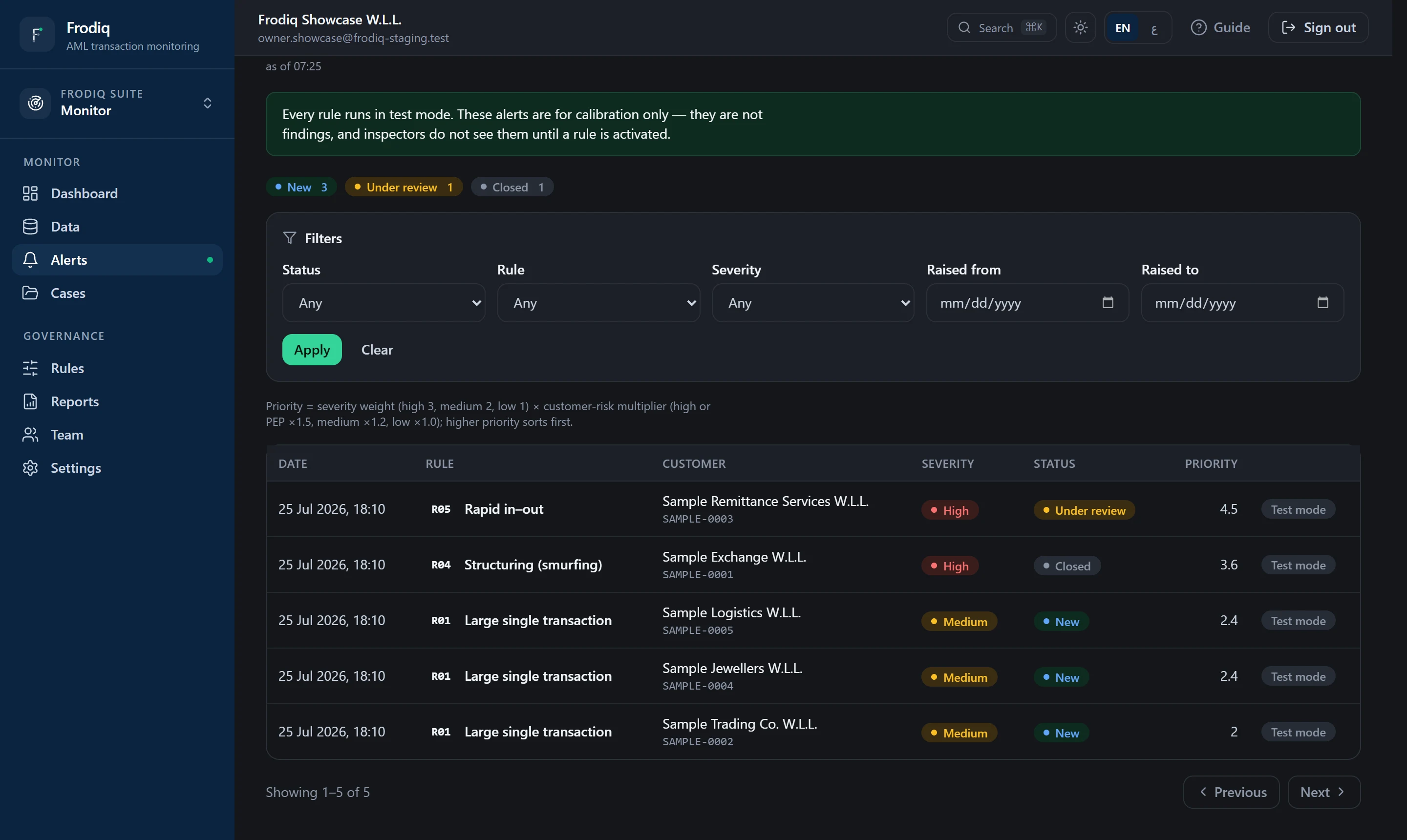Click Test mode tag for priority 4.5
The width and height of the screenshot is (1407, 840).
coord(1298,509)
